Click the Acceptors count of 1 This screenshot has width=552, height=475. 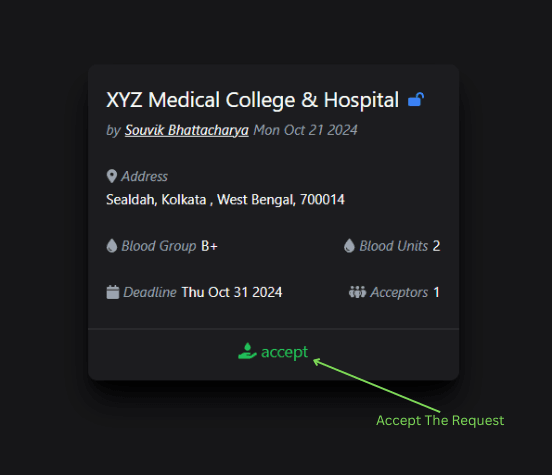(437, 292)
